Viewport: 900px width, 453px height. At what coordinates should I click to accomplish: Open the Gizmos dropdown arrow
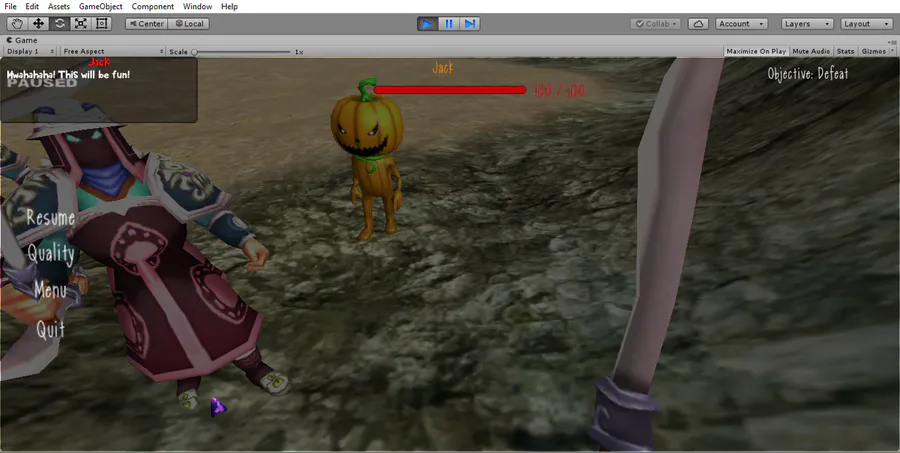click(893, 51)
